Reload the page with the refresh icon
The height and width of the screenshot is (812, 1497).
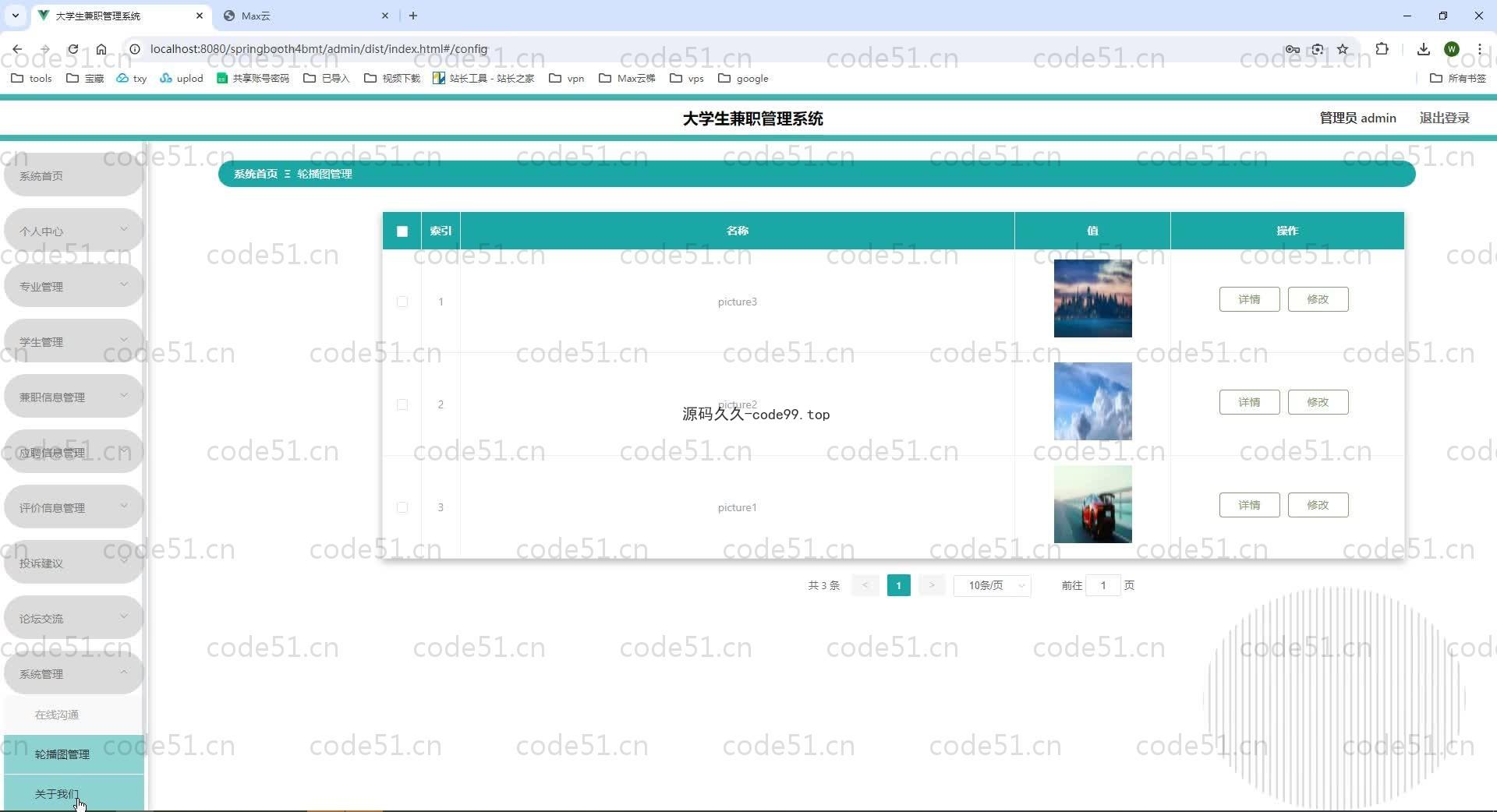coord(73,49)
